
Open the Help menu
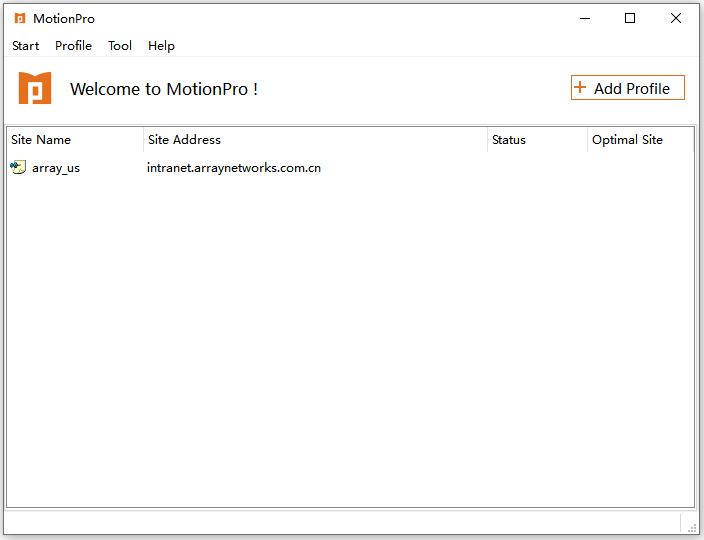161,46
